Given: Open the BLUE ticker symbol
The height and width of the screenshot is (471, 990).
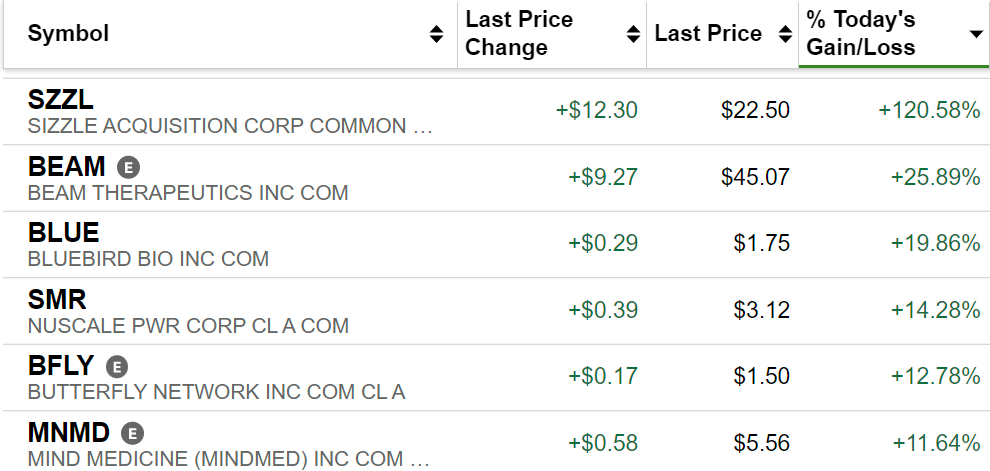Looking at the screenshot, I should coord(63,233).
